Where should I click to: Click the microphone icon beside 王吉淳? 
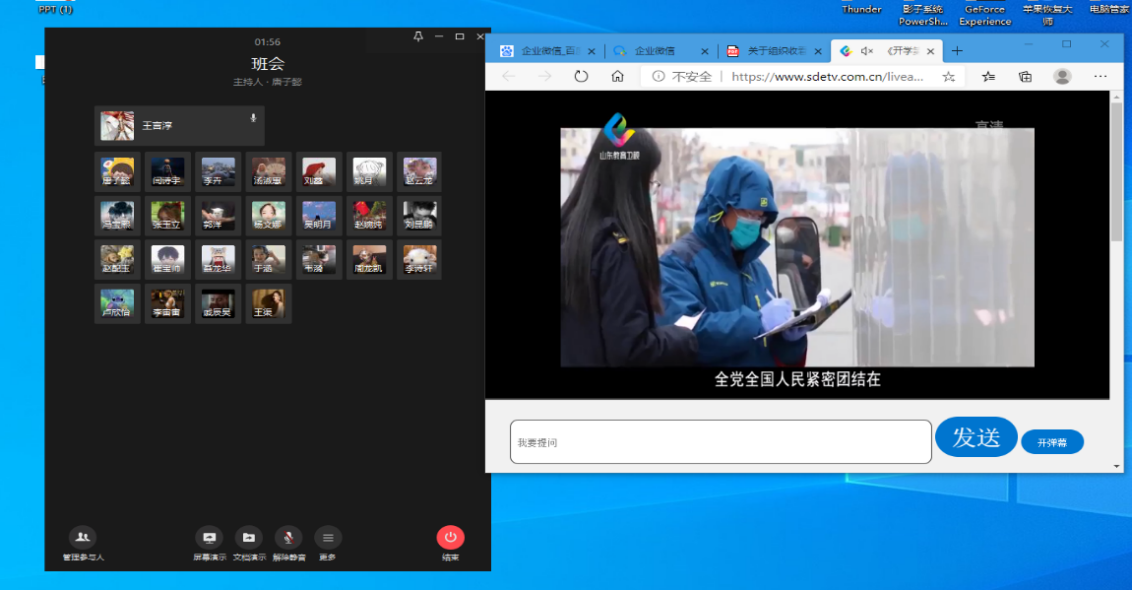pos(253,118)
